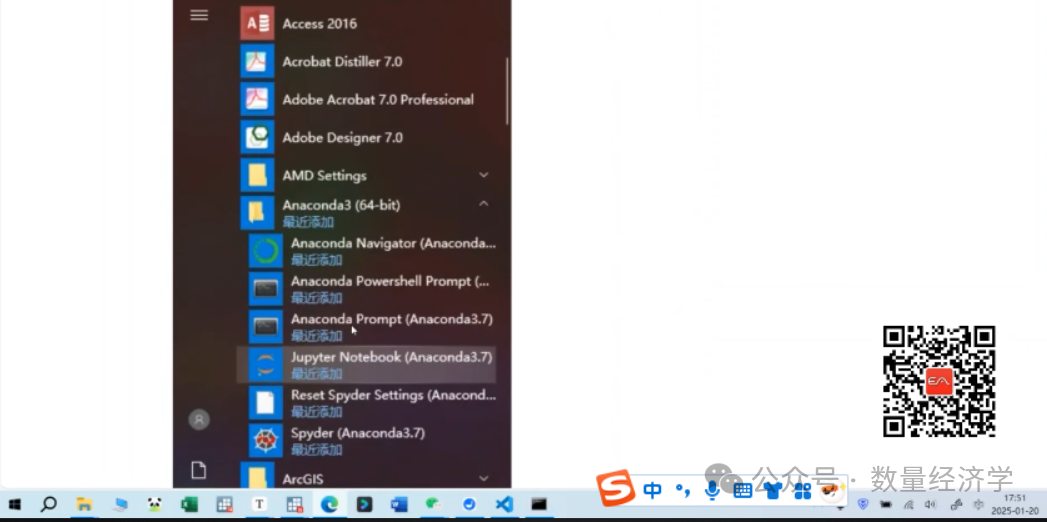
Task: Open Adobe Acrobat 7.0 Professional
Action: pos(367,99)
